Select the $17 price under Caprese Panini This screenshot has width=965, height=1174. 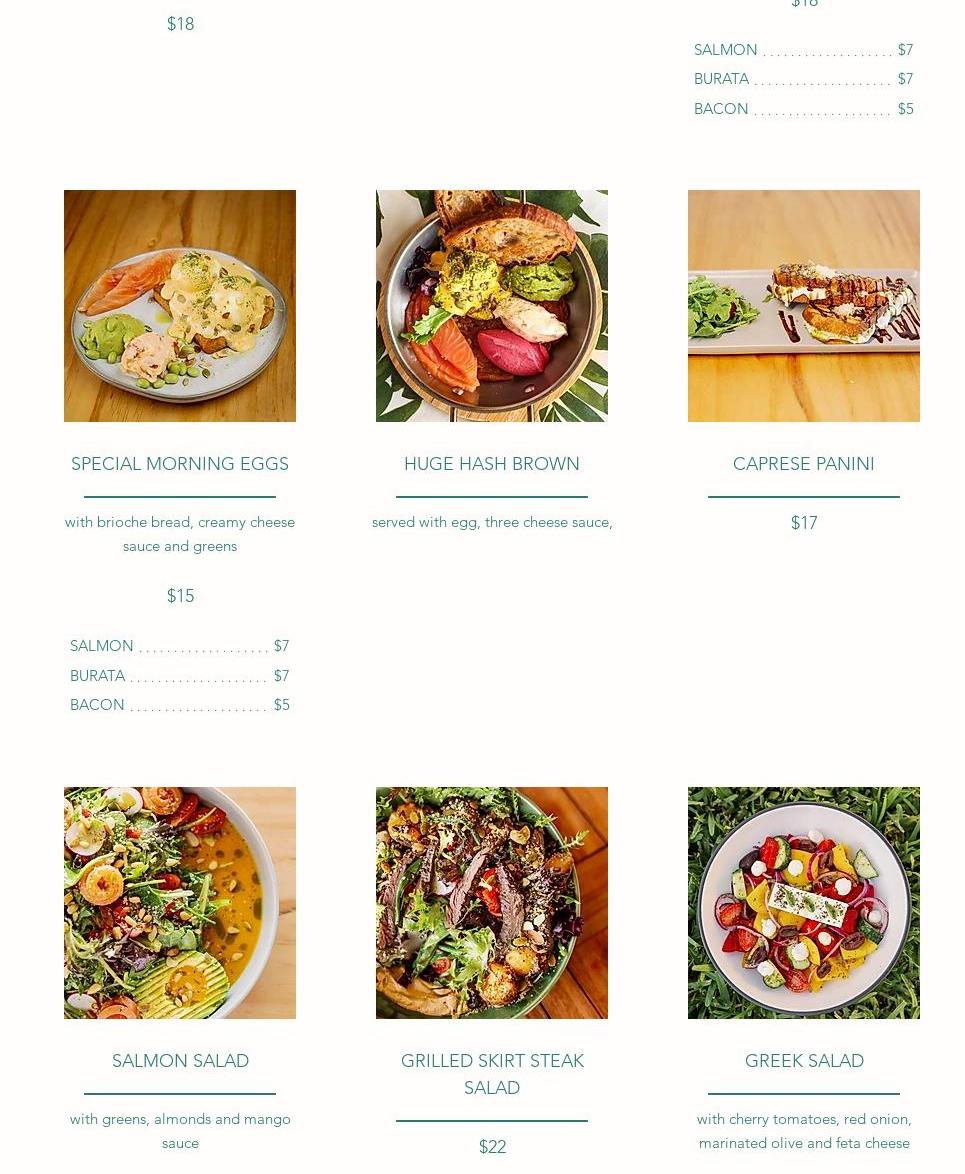804,523
